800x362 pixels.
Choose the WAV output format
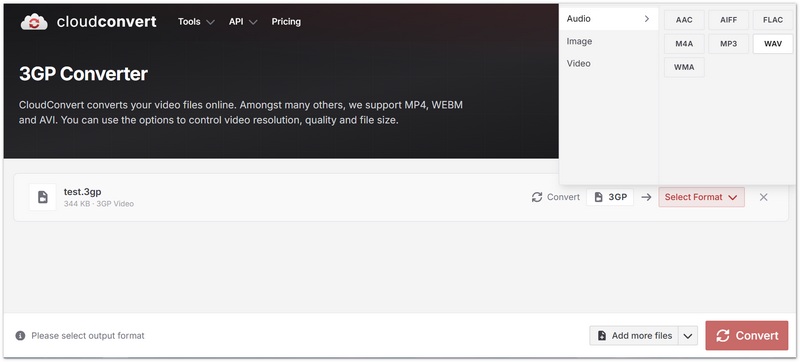coord(773,44)
